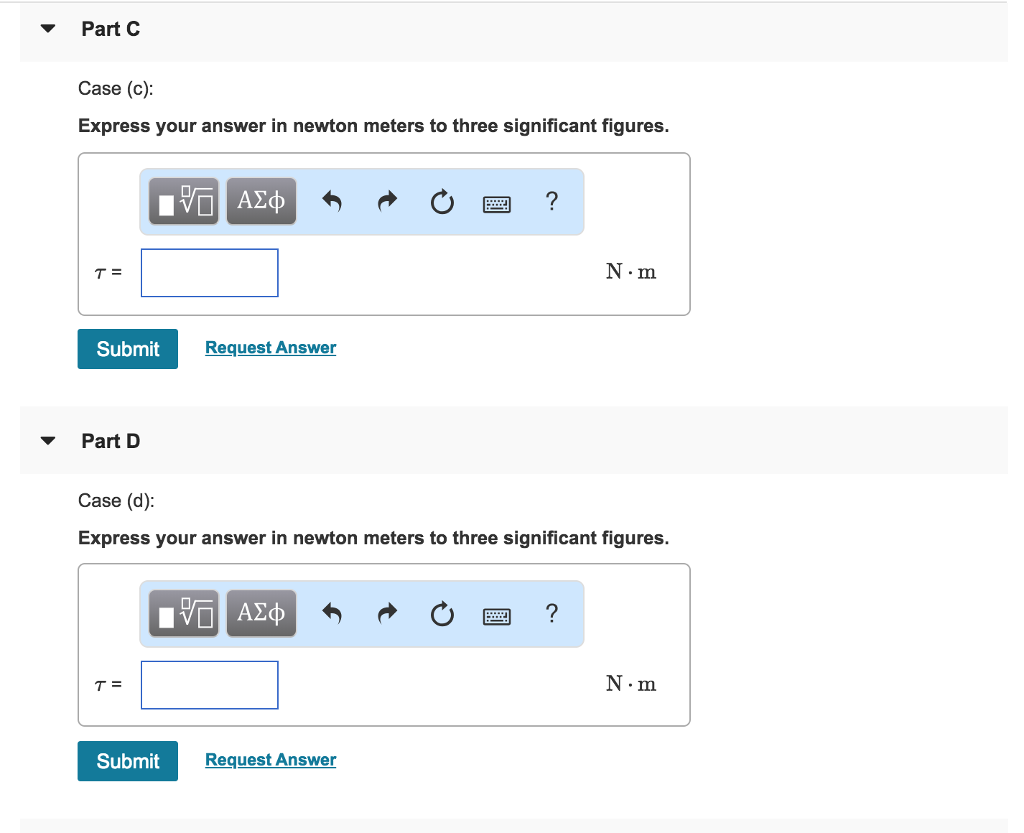Screen dimensions: 1024x833
Task: Reset the Part D answer field
Action: coord(442,613)
